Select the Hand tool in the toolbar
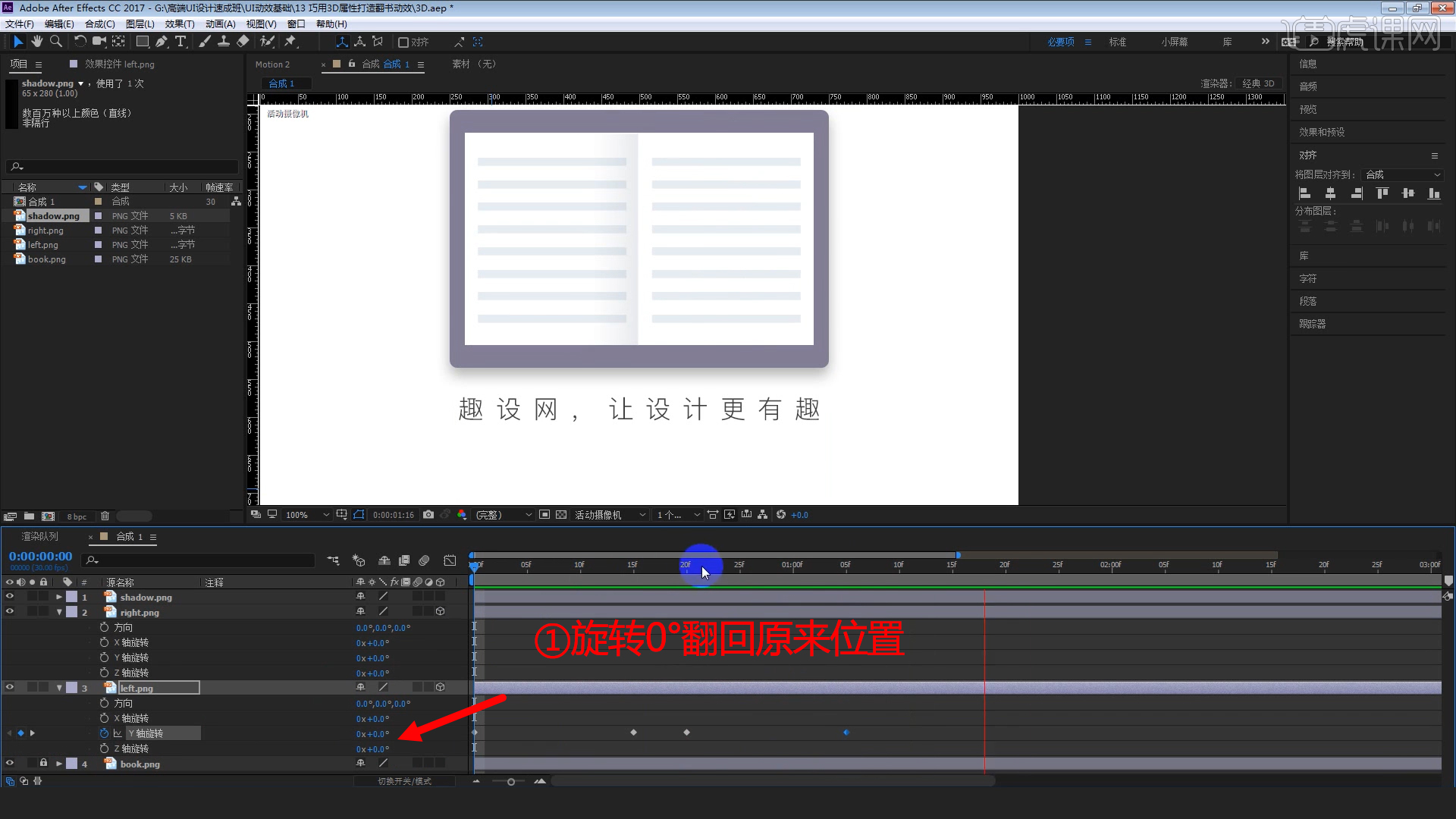 pos(36,42)
